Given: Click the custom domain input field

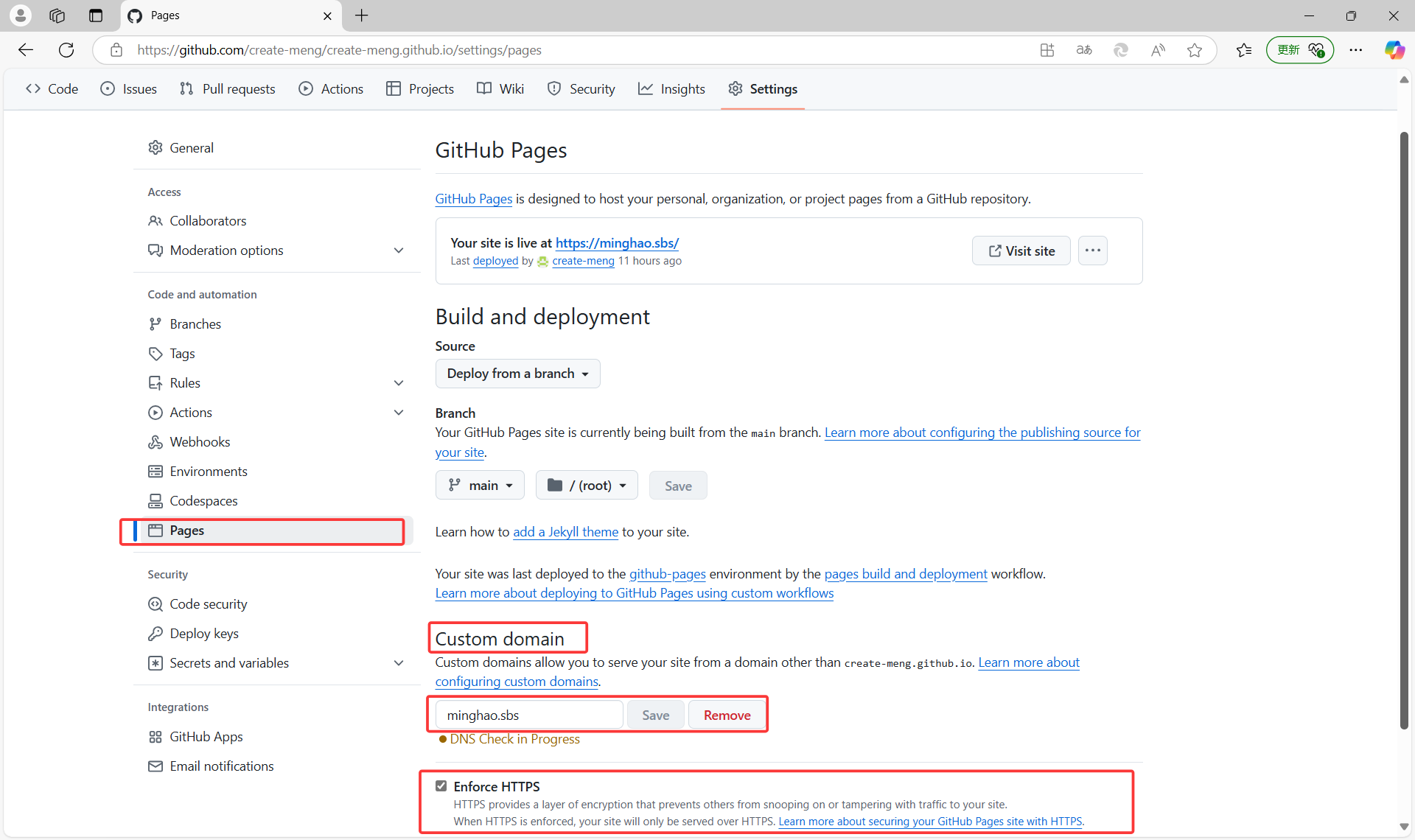Looking at the screenshot, I should [526, 714].
